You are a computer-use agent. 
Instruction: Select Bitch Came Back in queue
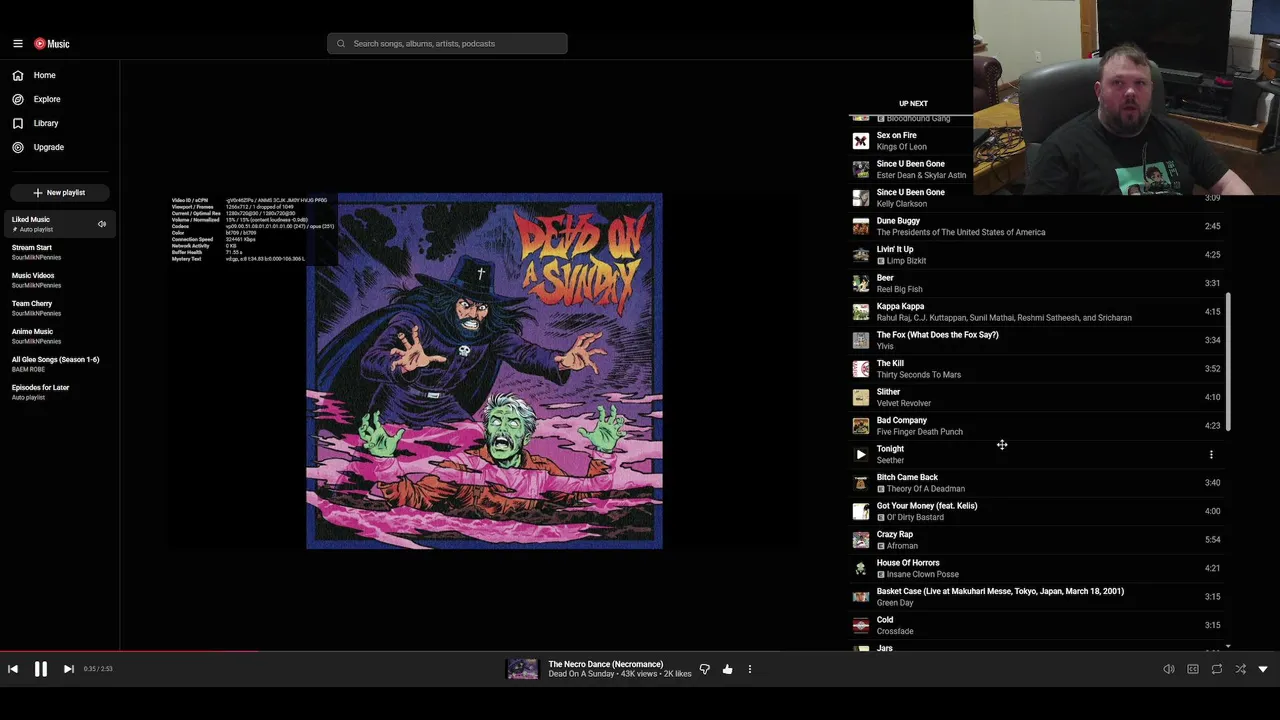[1036, 483]
